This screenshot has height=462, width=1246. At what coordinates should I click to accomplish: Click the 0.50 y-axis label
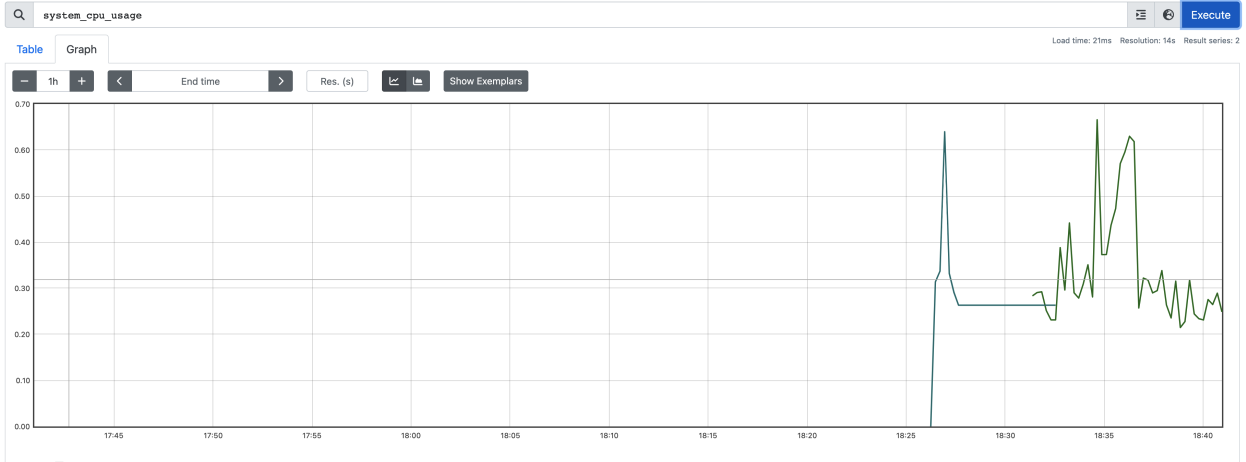tap(22, 196)
